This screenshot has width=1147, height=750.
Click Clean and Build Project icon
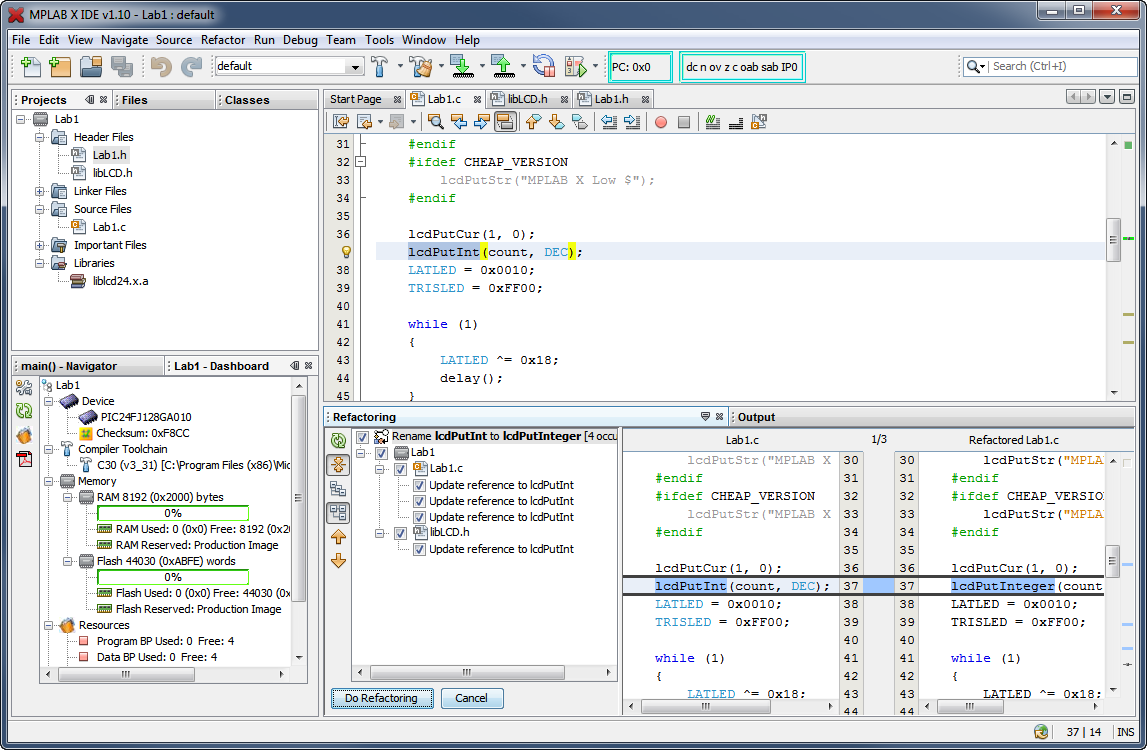pyautogui.click(x=421, y=67)
